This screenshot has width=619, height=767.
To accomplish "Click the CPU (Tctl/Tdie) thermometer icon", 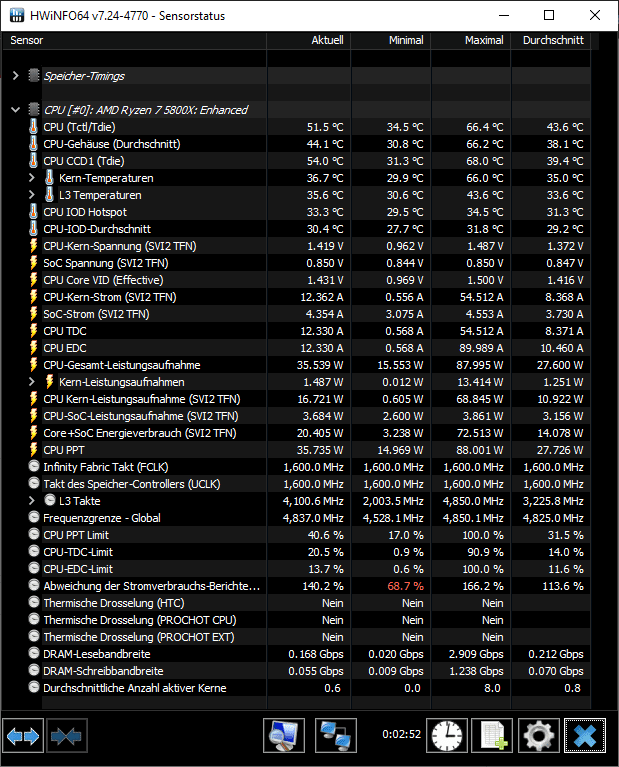I will point(33,127).
